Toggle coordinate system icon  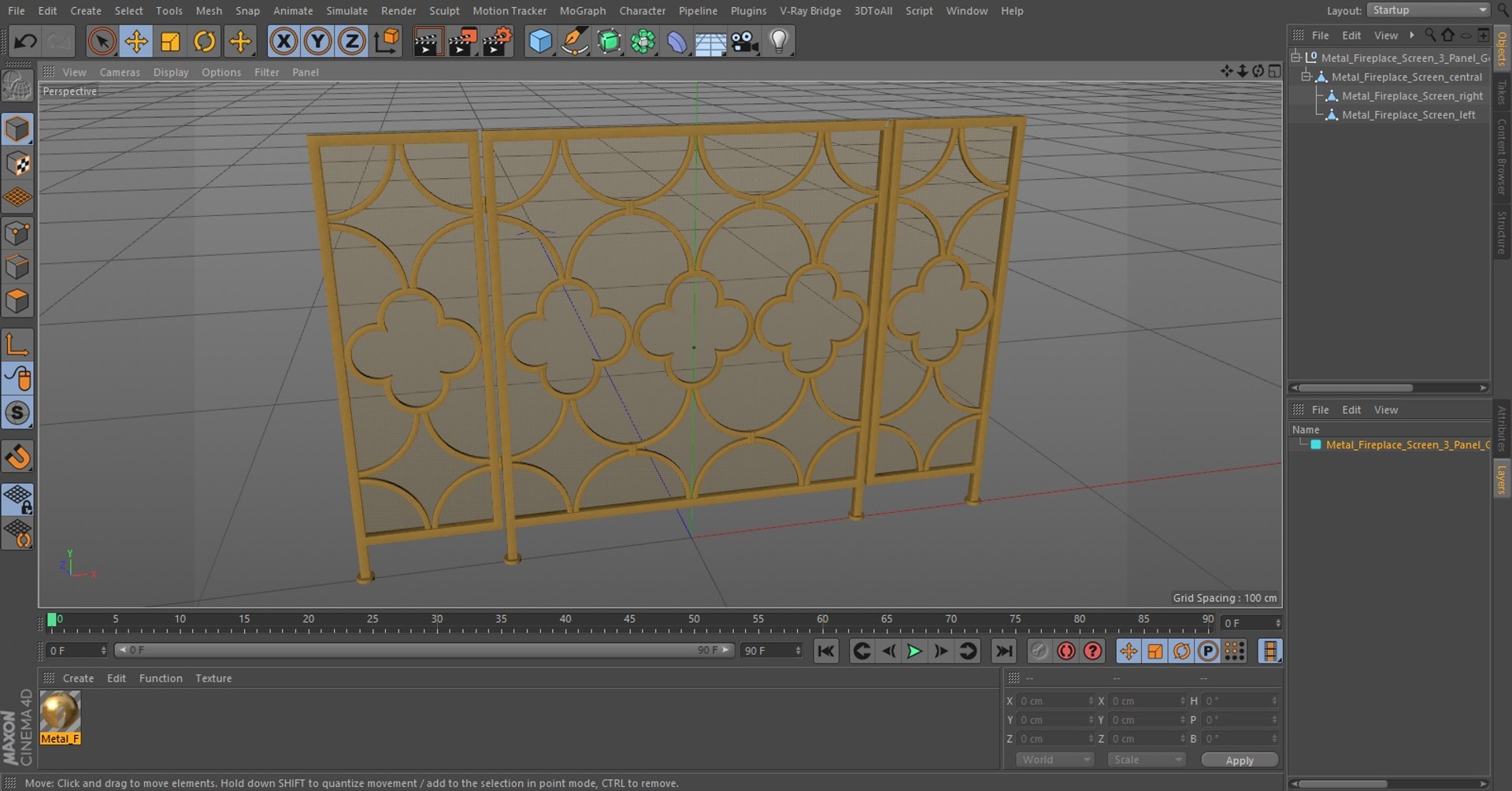click(x=386, y=41)
